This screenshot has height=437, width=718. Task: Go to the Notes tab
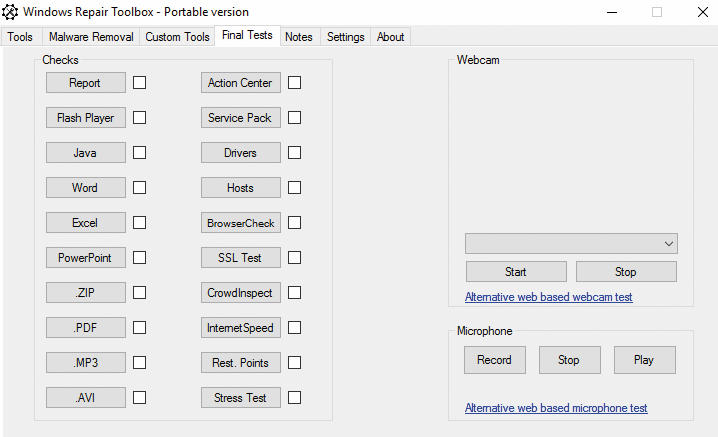299,37
